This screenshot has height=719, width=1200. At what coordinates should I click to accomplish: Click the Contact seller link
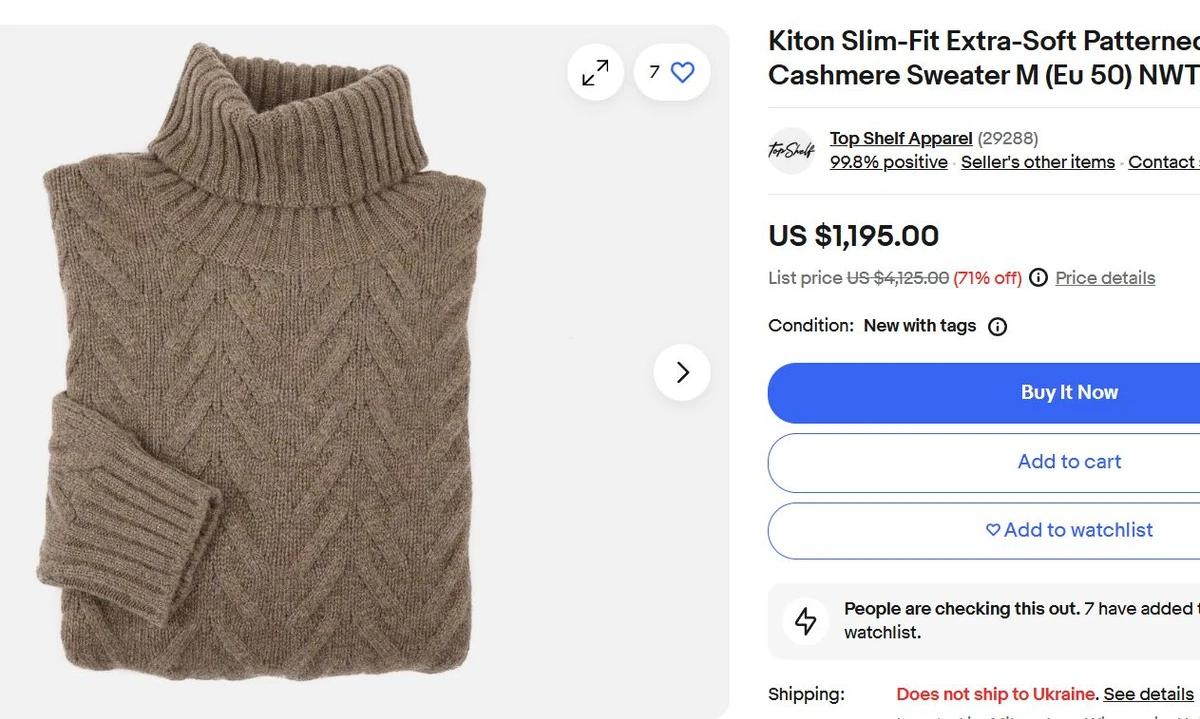(1163, 162)
